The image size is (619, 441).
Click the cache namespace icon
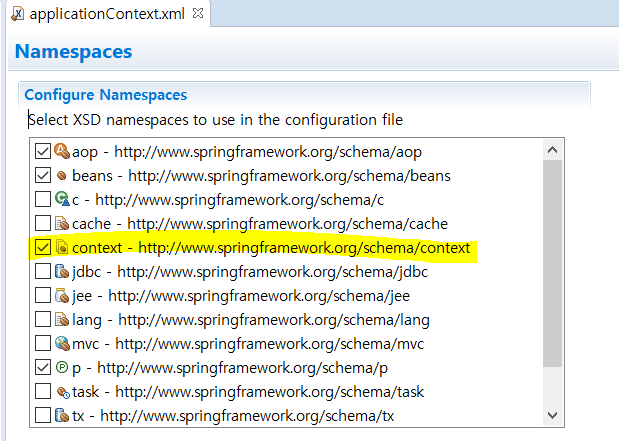coord(62,223)
